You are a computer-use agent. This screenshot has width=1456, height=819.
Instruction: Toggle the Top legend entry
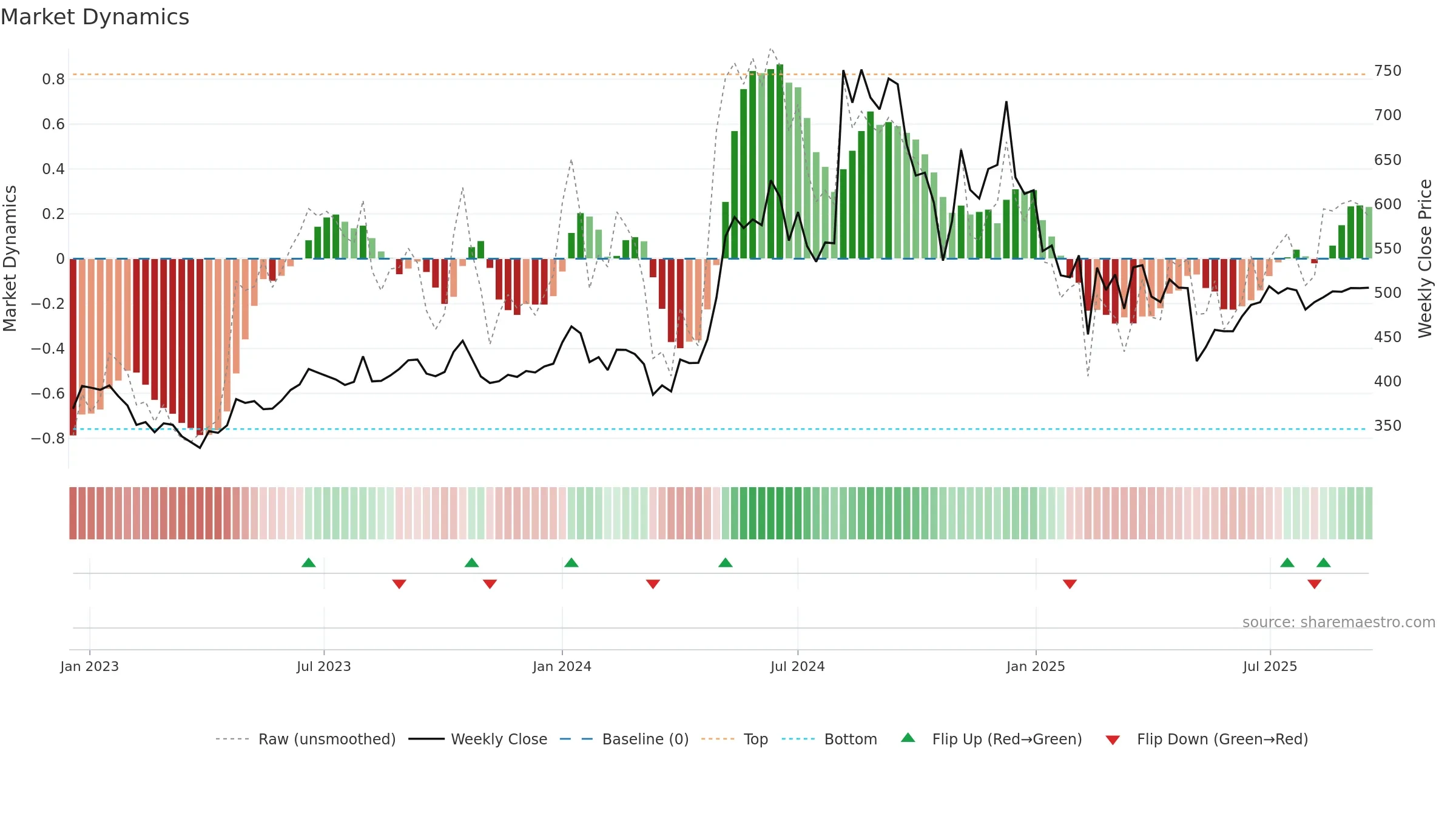click(734, 739)
